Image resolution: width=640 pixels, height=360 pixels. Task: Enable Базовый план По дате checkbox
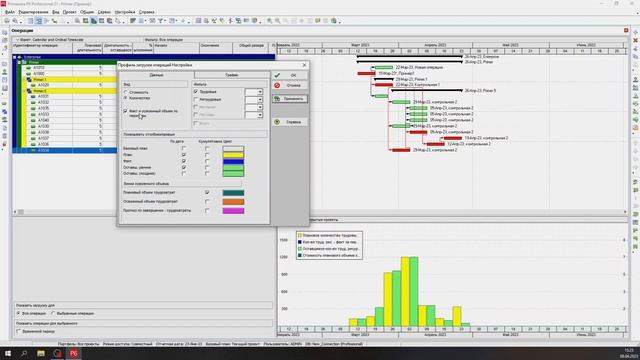pyautogui.click(x=184, y=149)
